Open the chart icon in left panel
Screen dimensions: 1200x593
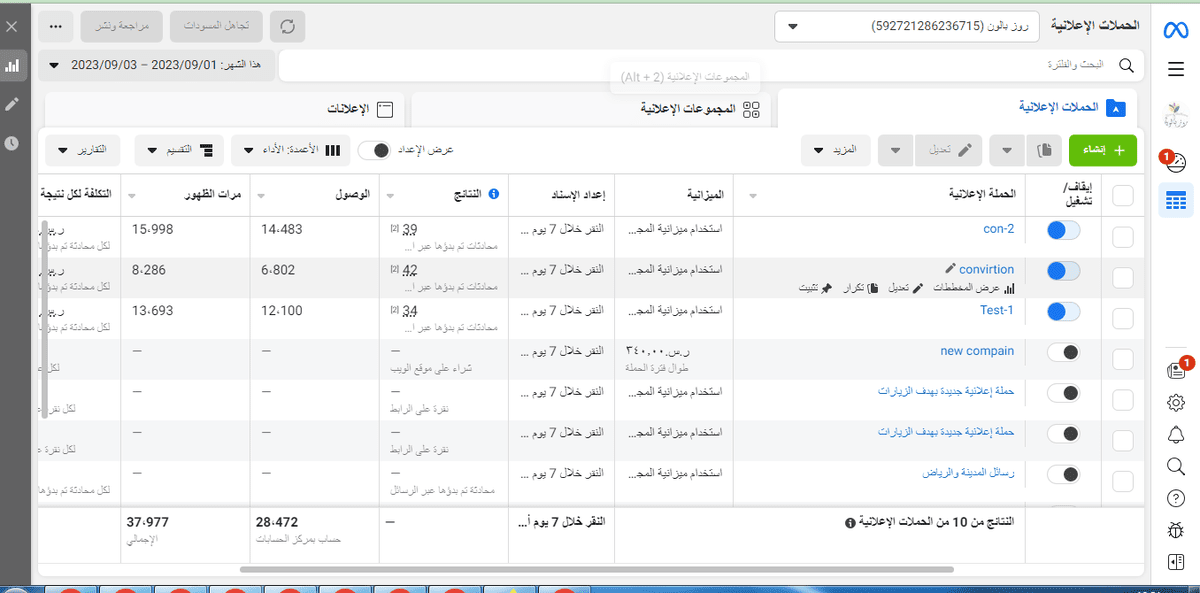[x=12, y=66]
